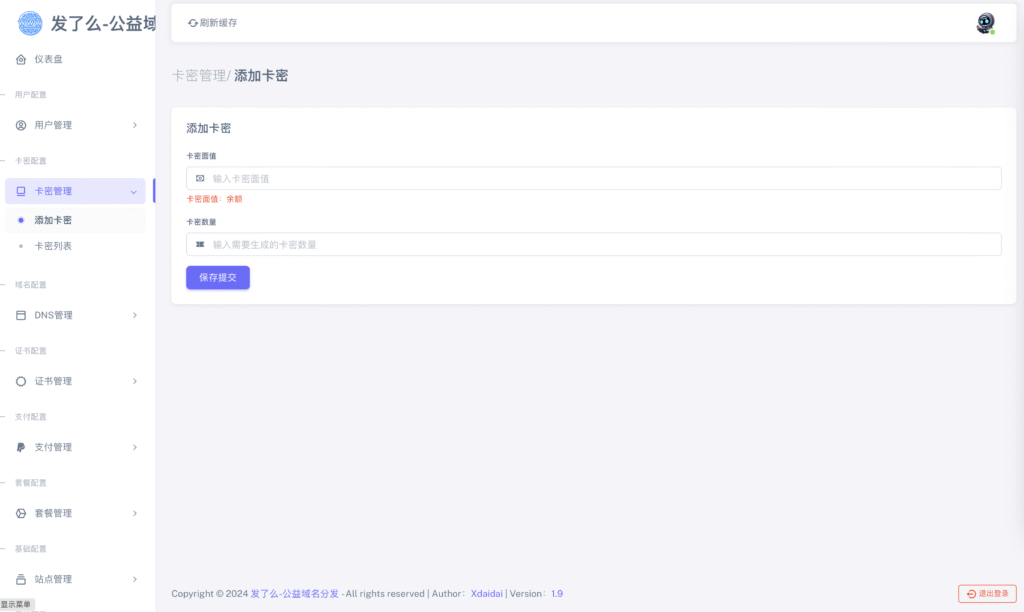Click the dashboard home icon

[x=21, y=59]
